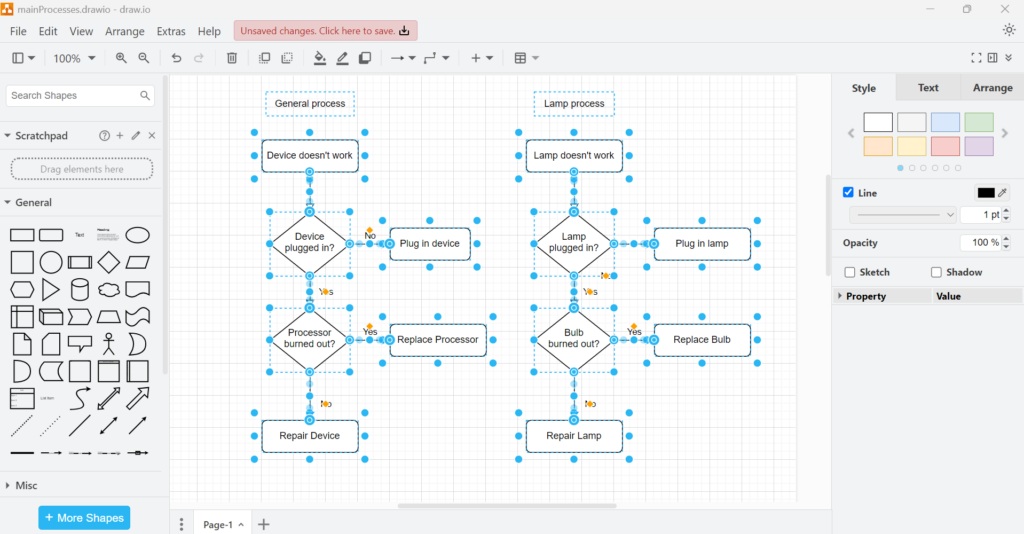
Task: Click the Zoom In magnifier icon
Action: tap(121, 58)
